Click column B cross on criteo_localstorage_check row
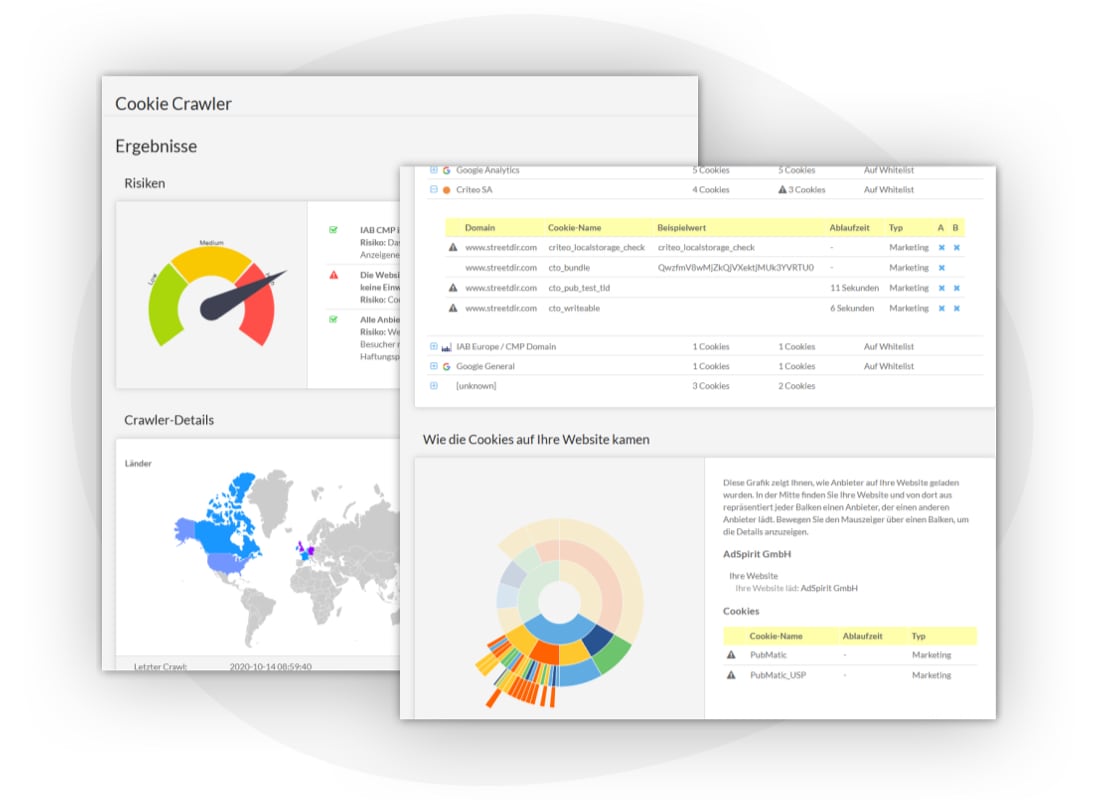 [956, 248]
